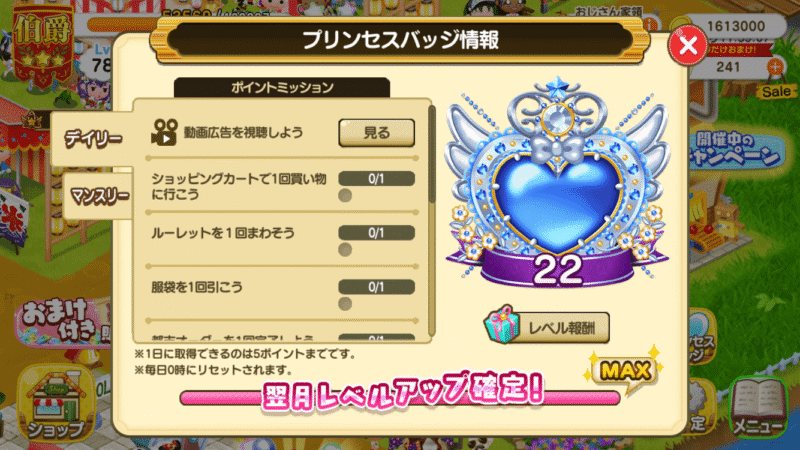800x450 pixels.
Task: Click the 服袋 mission completion dot
Action: point(345,304)
